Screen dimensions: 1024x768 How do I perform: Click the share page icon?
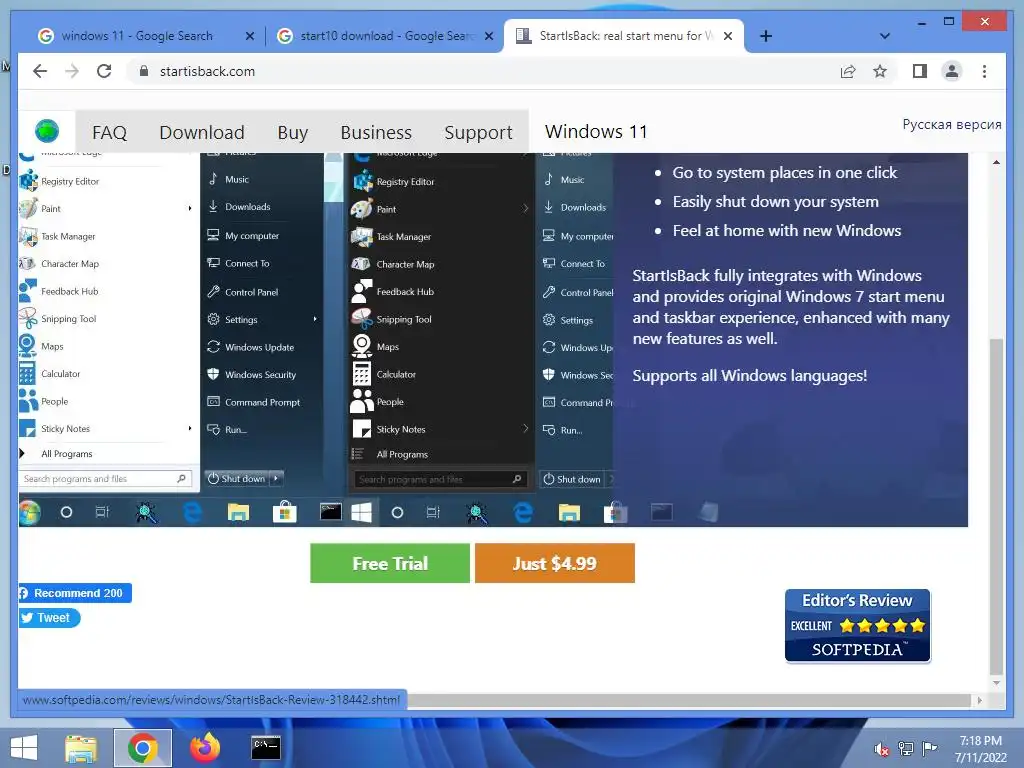pos(848,71)
